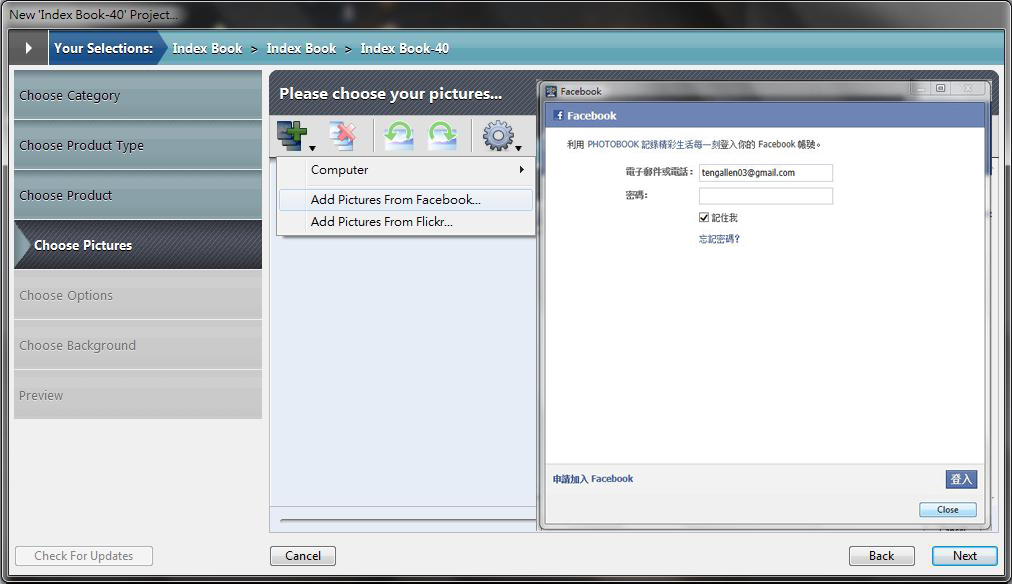The height and width of the screenshot is (584, 1012).
Task: Click the 申請加入 Facebook signup link
Action: [x=593, y=479]
